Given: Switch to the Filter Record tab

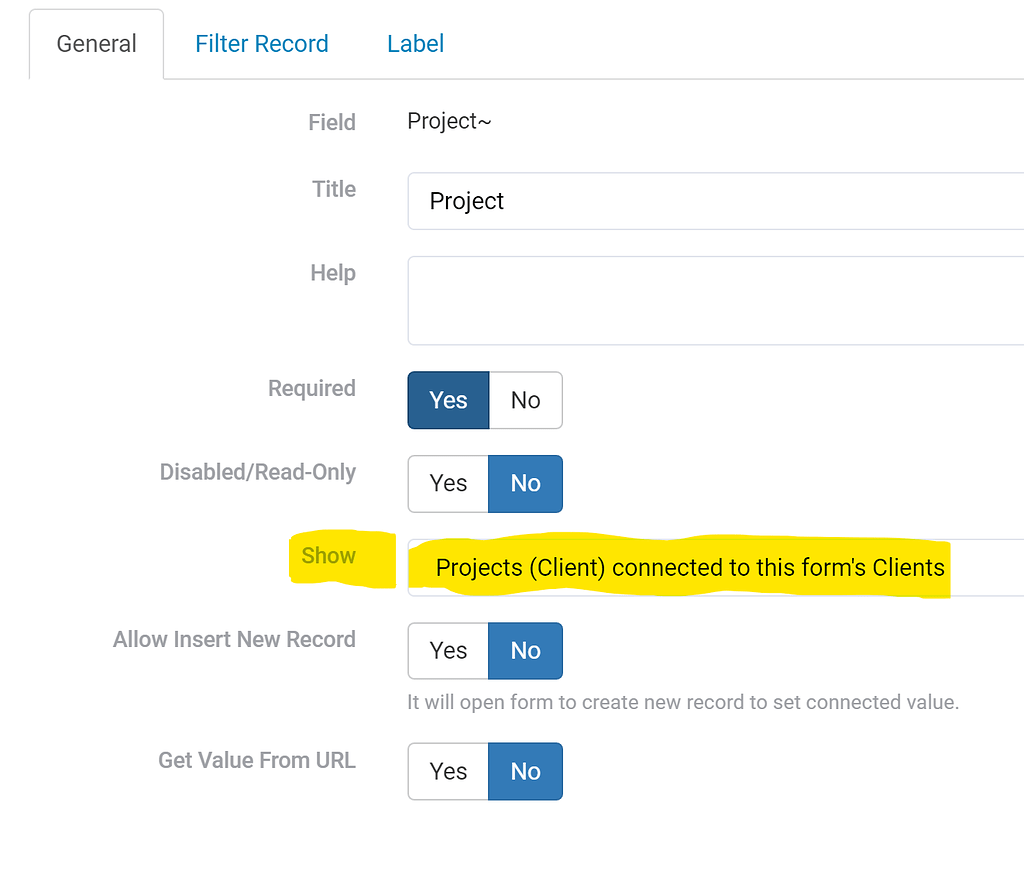Looking at the screenshot, I should pos(262,43).
